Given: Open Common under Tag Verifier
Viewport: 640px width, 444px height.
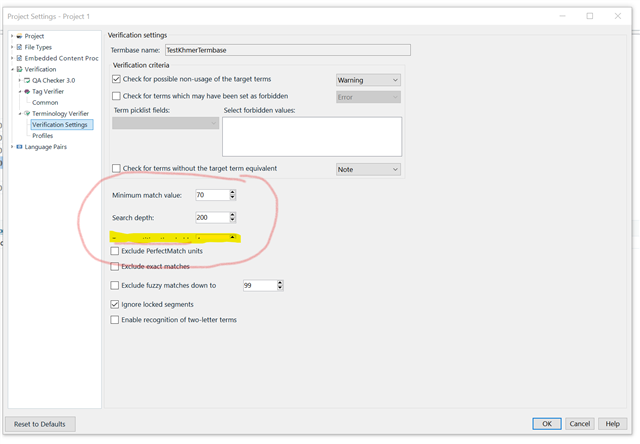Looking at the screenshot, I should [x=45, y=102].
